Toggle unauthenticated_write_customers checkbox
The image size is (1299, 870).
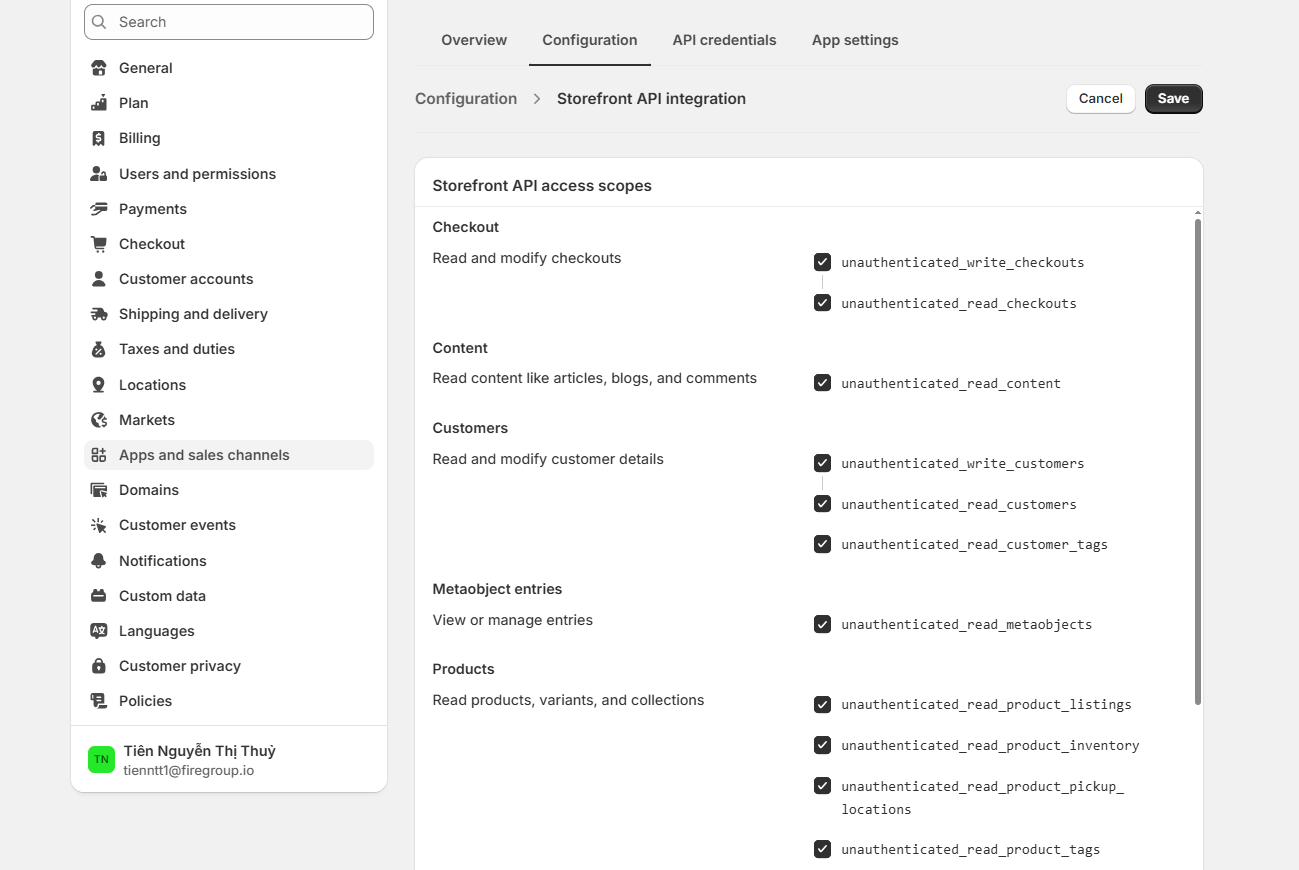[x=822, y=463]
